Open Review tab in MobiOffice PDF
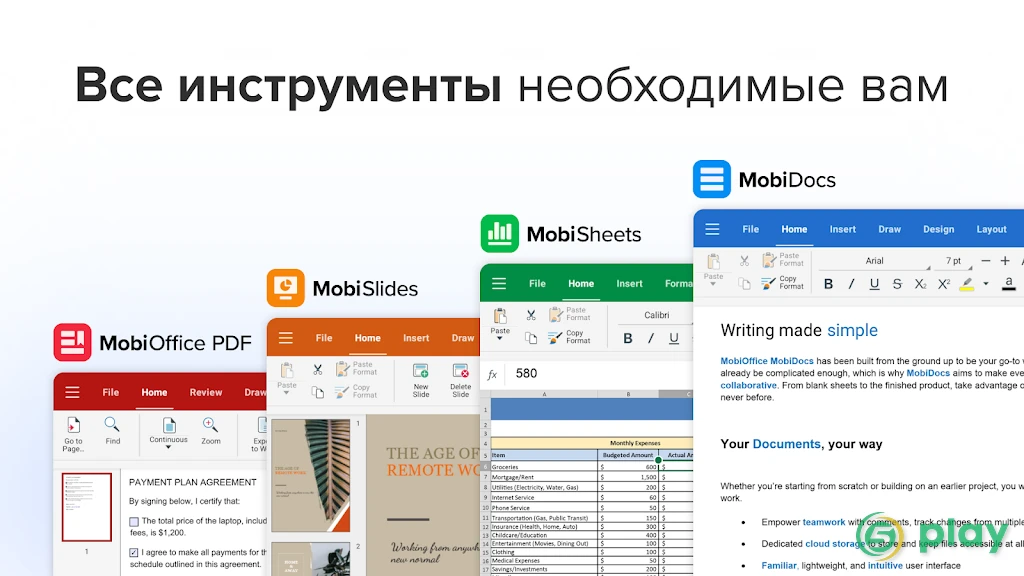The height and width of the screenshot is (576, 1024). 206,392
